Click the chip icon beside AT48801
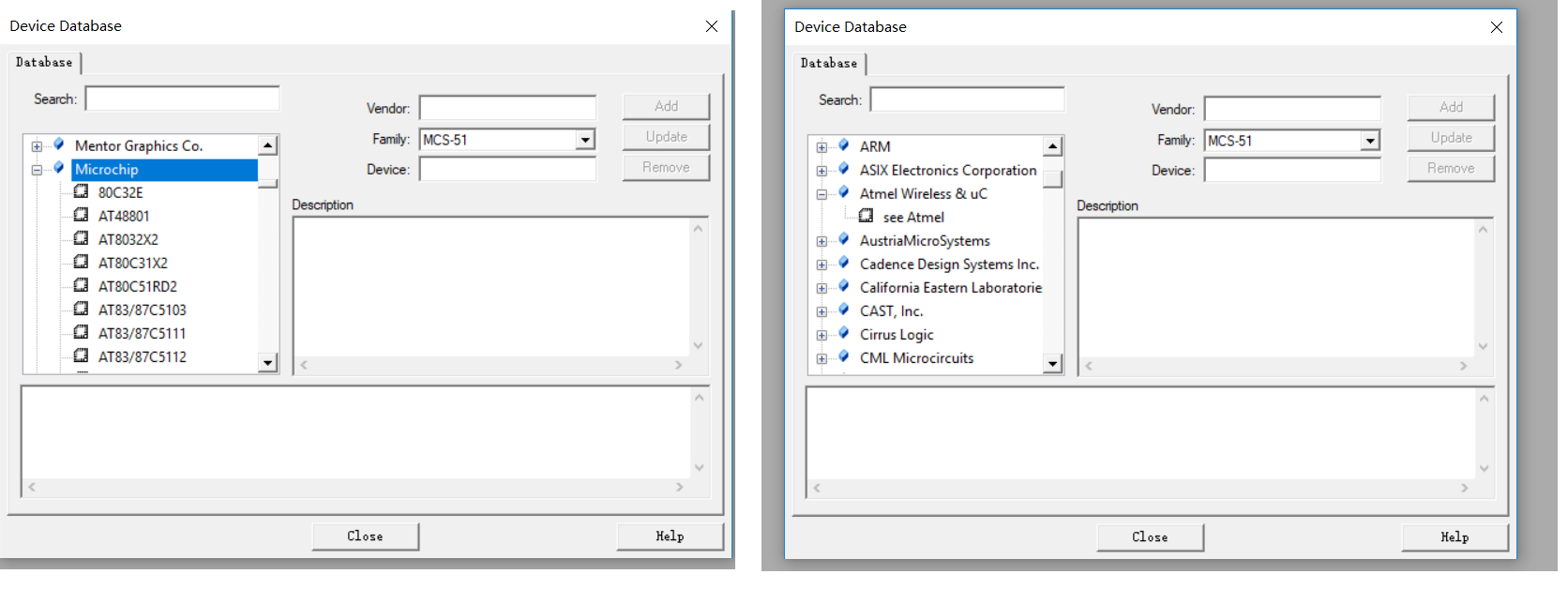 (82, 215)
